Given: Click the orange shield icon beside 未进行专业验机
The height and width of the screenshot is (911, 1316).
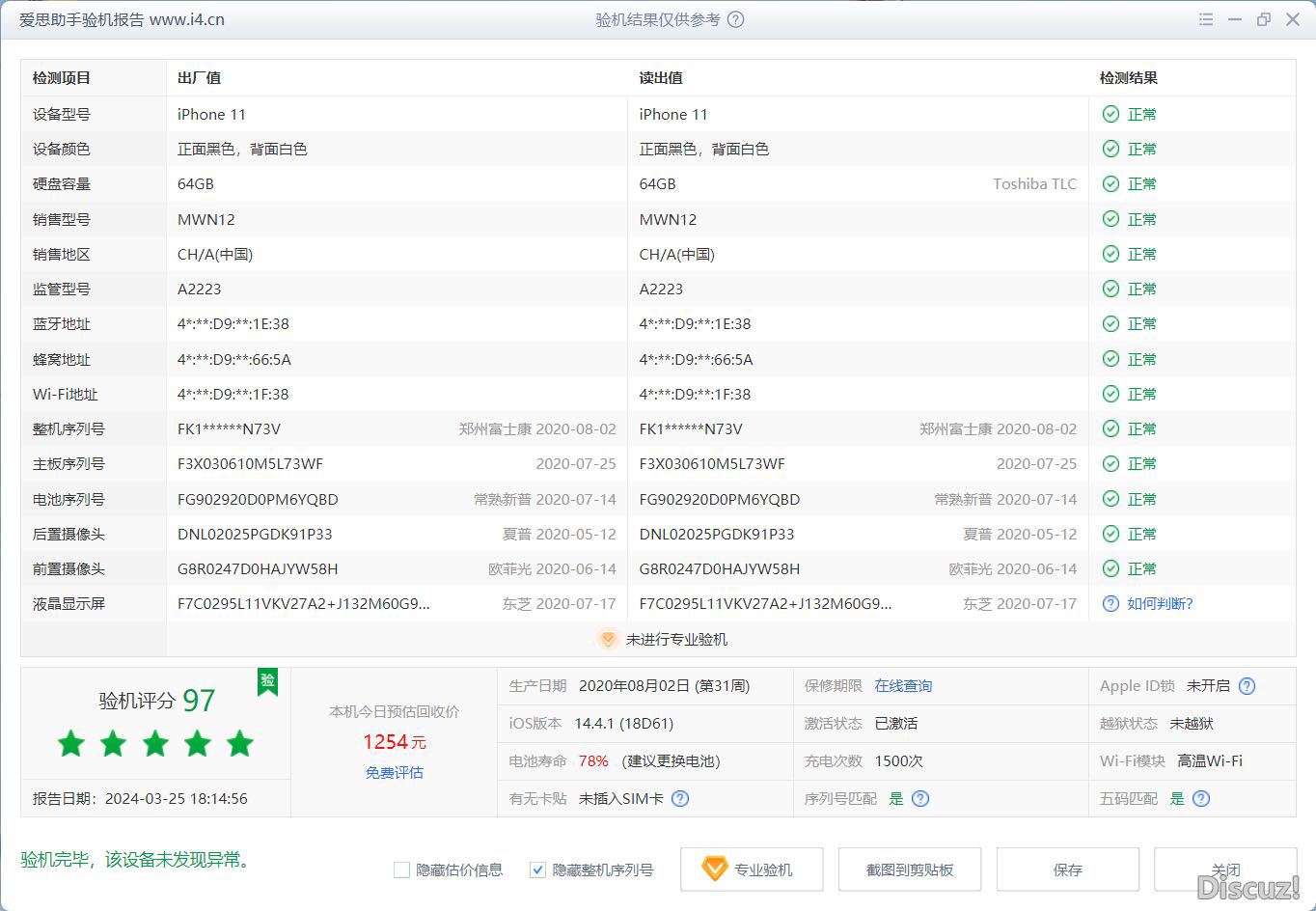Looking at the screenshot, I should [x=607, y=639].
